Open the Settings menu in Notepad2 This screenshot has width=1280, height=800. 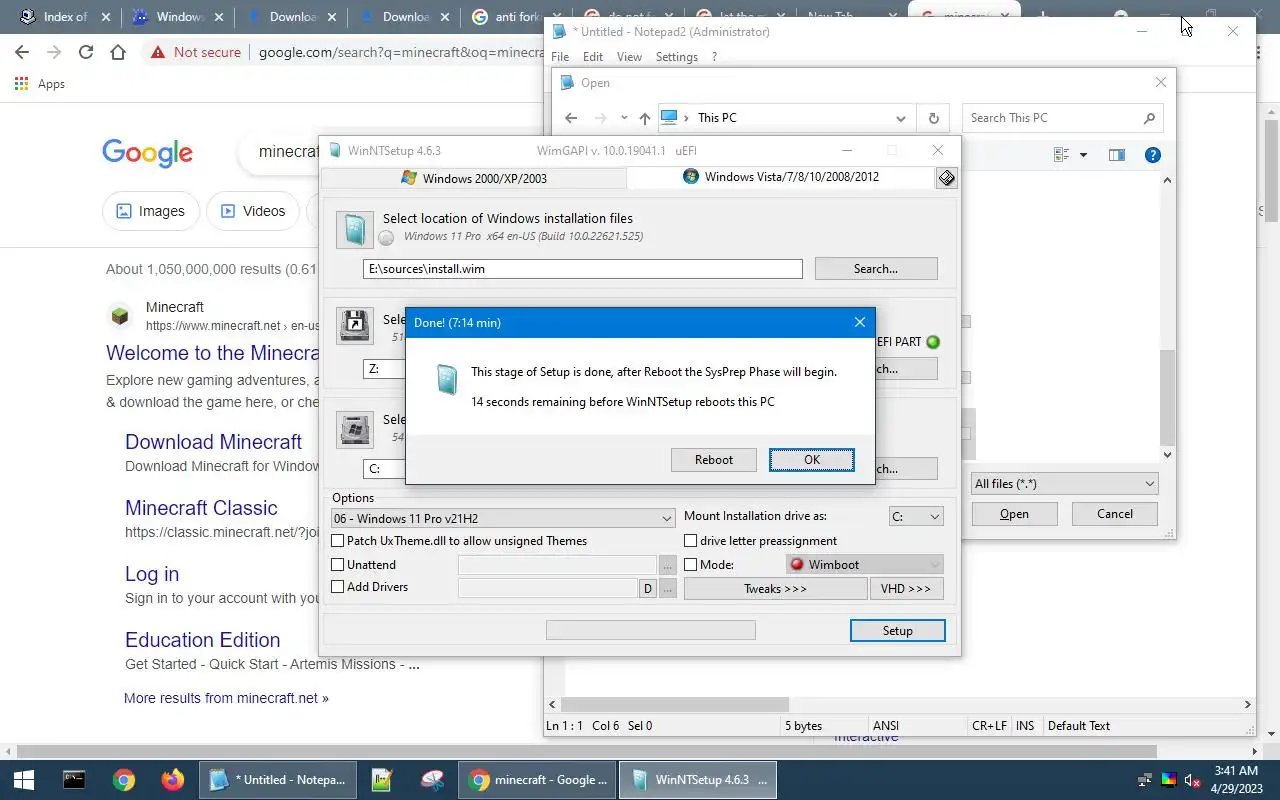coord(677,57)
